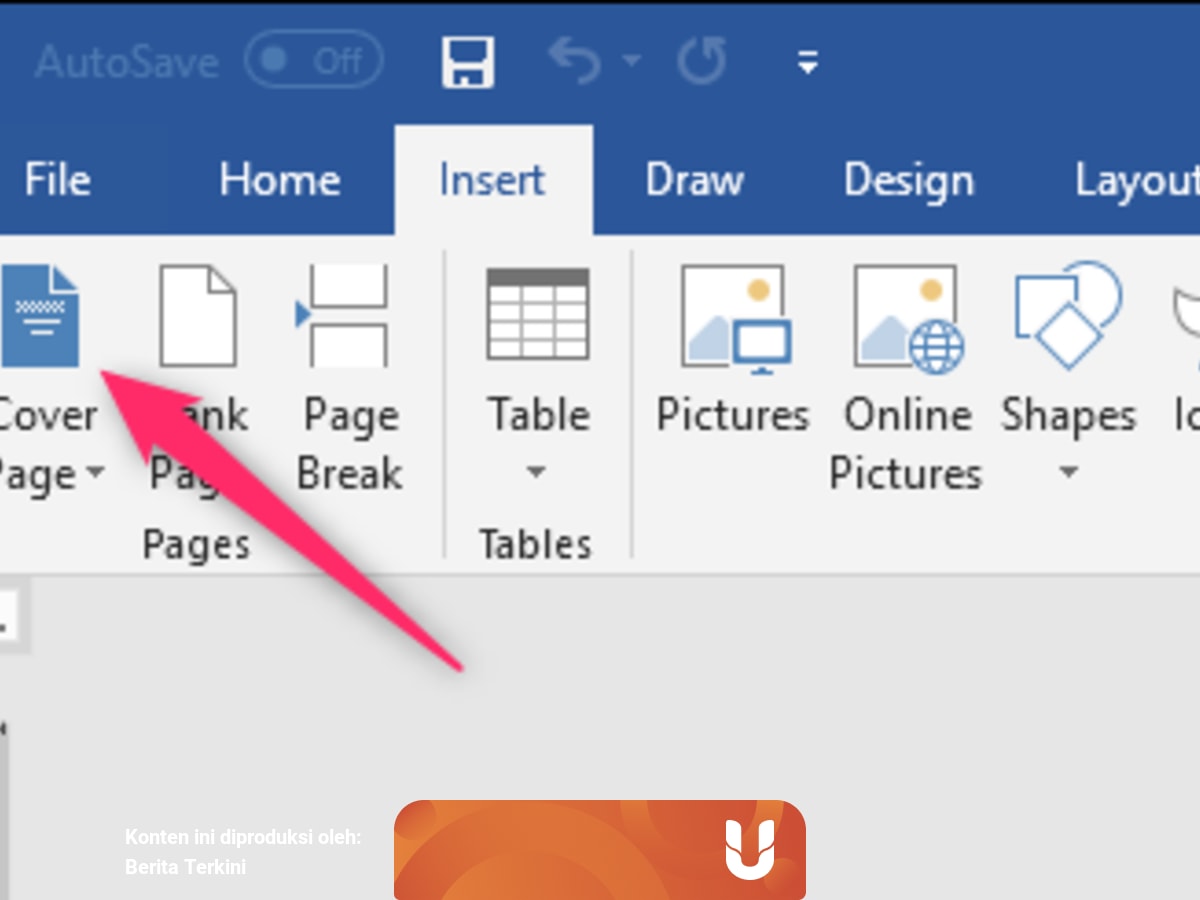Image resolution: width=1200 pixels, height=900 pixels.
Task: Insert a Page Break
Action: [348, 315]
